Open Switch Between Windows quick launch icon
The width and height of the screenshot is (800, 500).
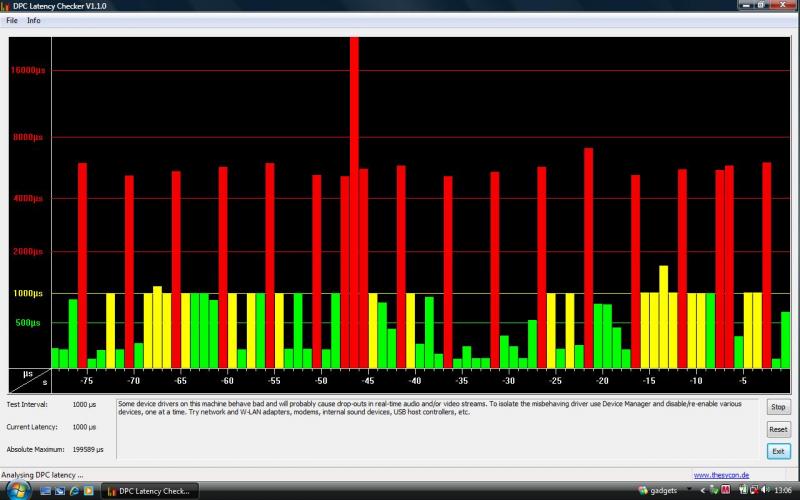(59, 491)
